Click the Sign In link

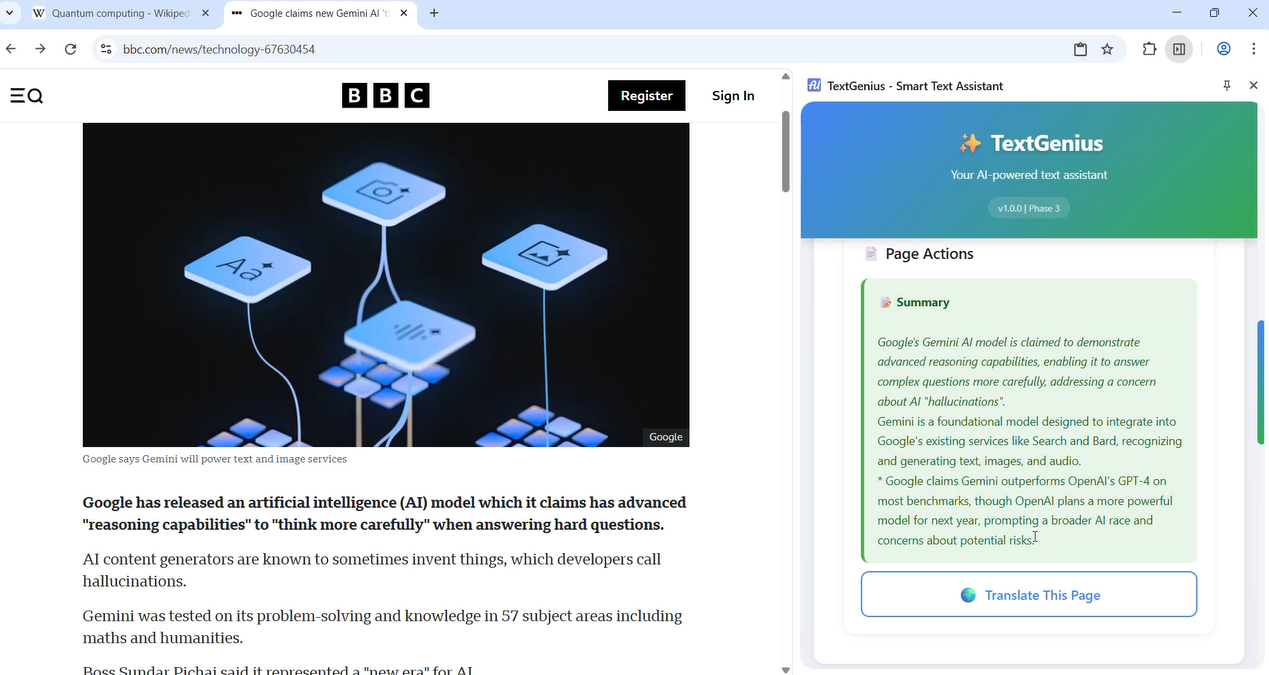click(733, 96)
